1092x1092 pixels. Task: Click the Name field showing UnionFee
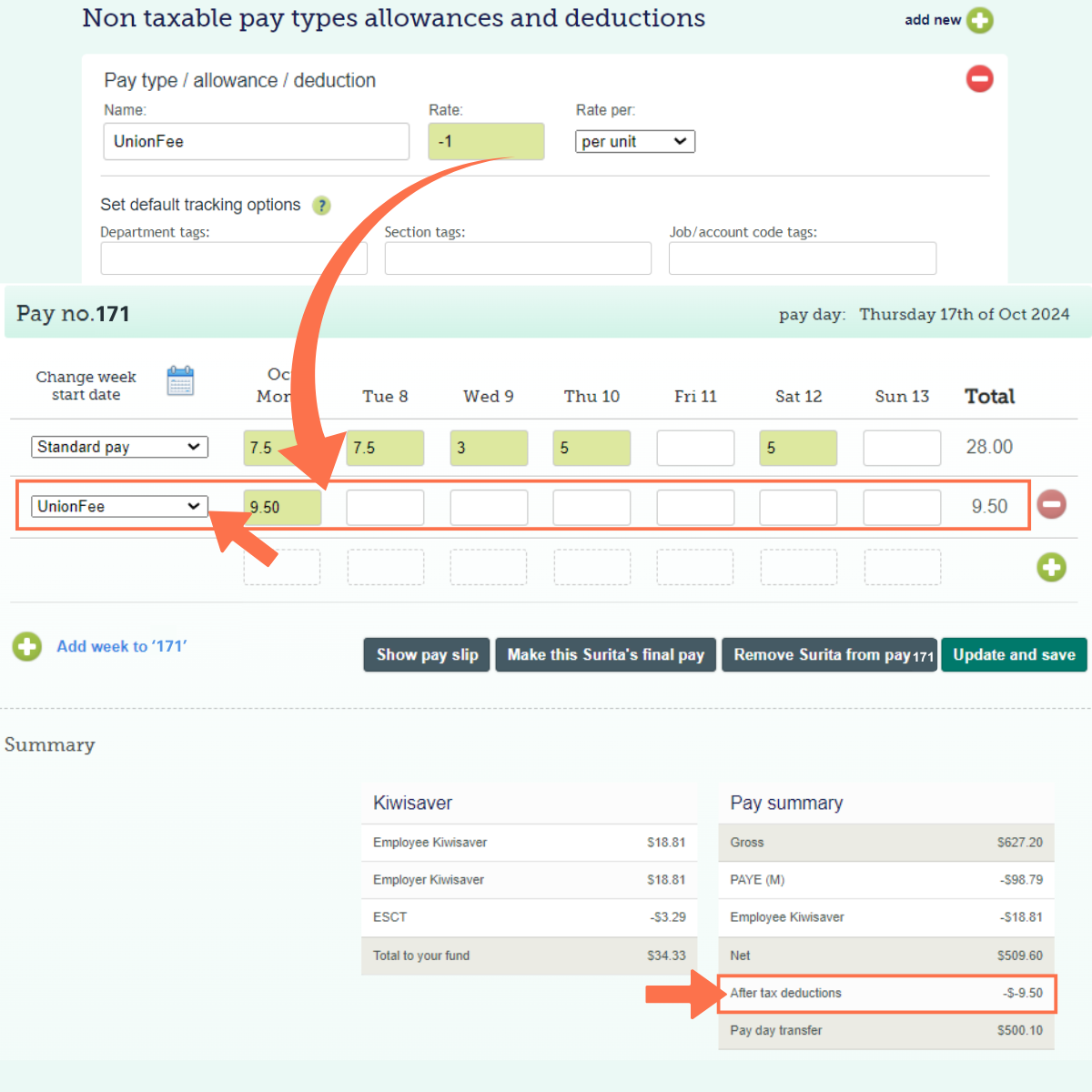coord(256,141)
